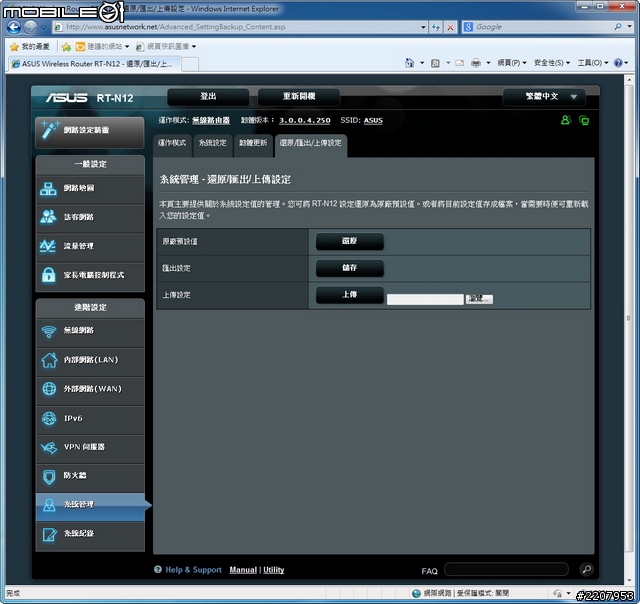Image resolution: width=640 pixels, height=604 pixels.
Task: Select the IPv6 sidebar icon
Action: [x=49, y=418]
